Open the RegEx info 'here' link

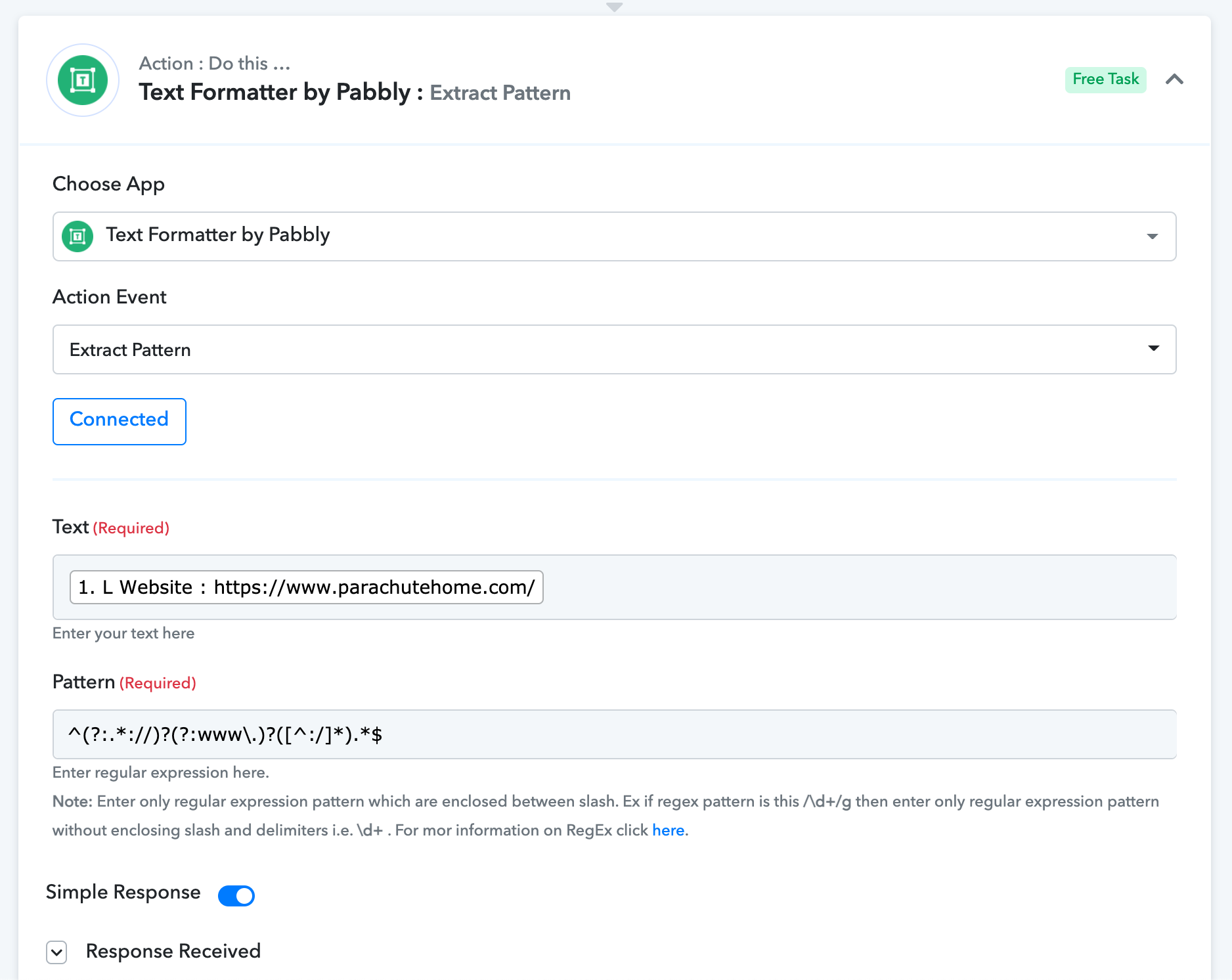pyautogui.click(x=669, y=830)
